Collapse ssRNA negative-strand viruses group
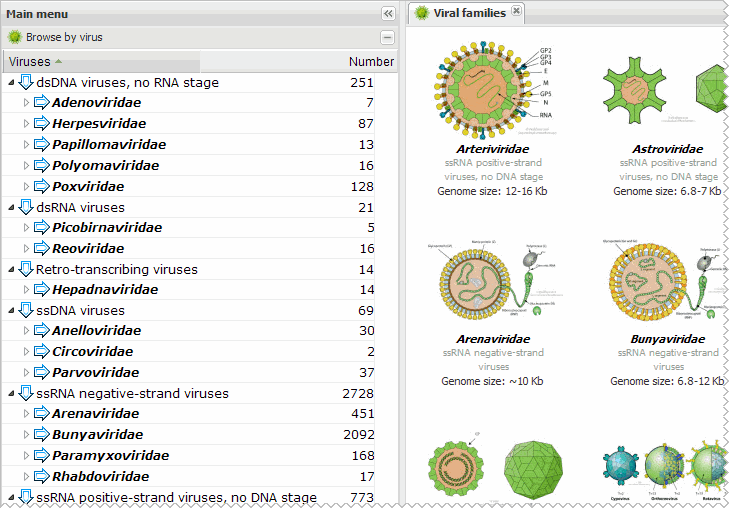 click(x=11, y=393)
